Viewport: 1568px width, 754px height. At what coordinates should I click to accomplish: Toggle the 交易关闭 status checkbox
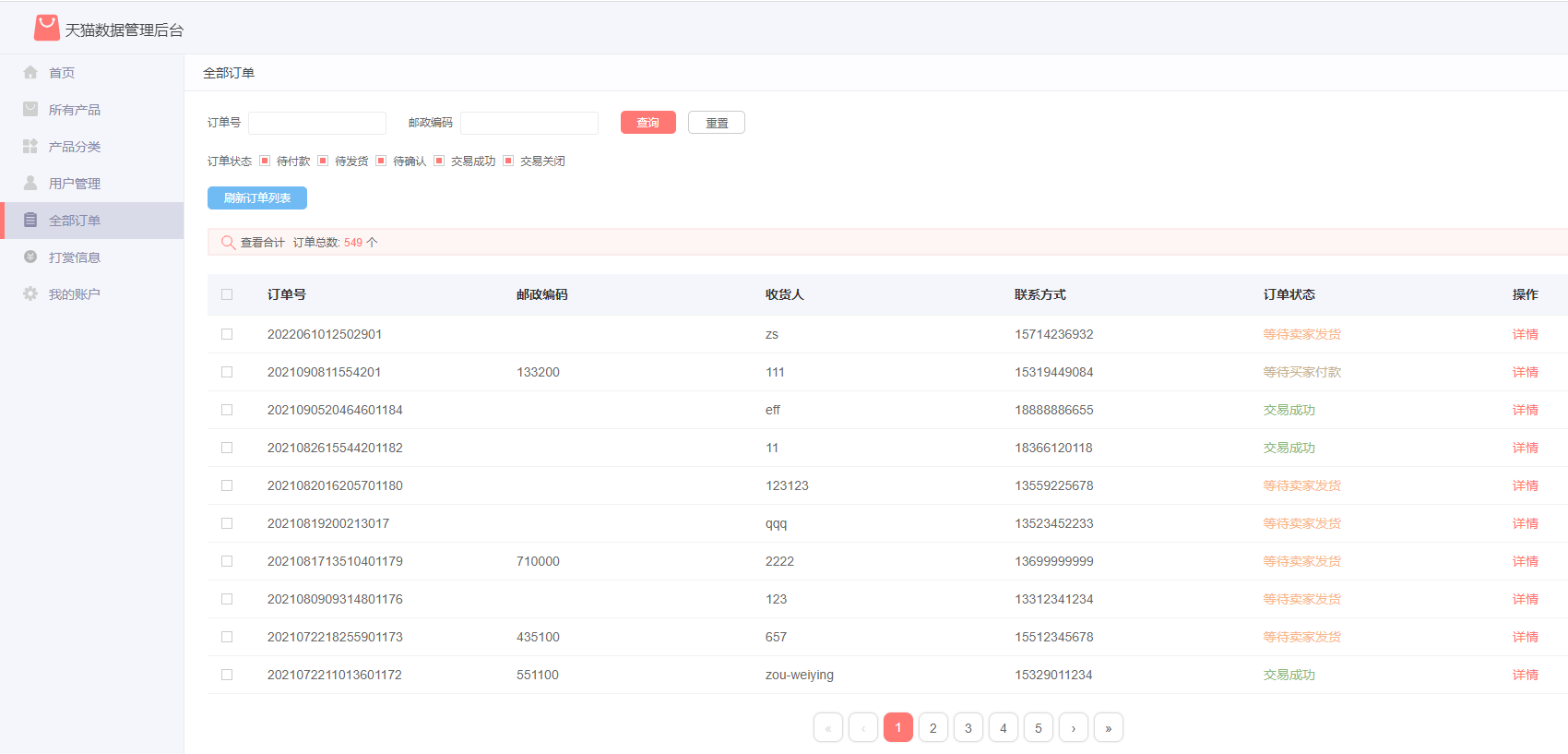[508, 161]
